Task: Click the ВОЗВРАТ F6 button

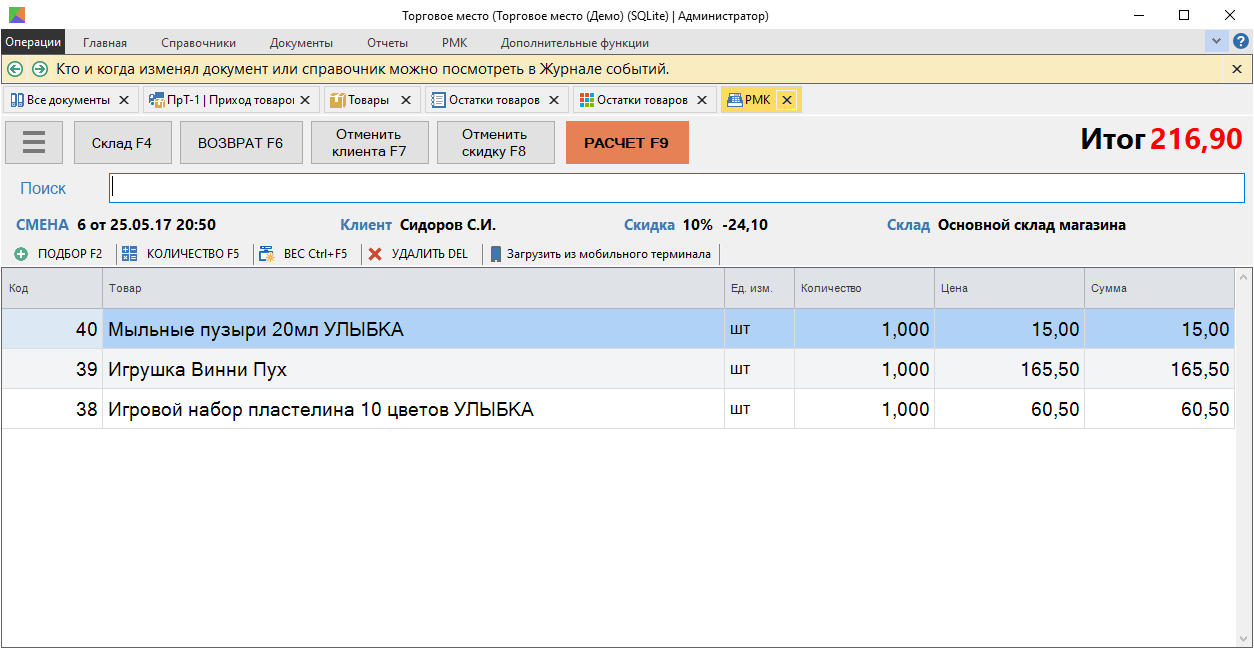Action: click(x=240, y=143)
